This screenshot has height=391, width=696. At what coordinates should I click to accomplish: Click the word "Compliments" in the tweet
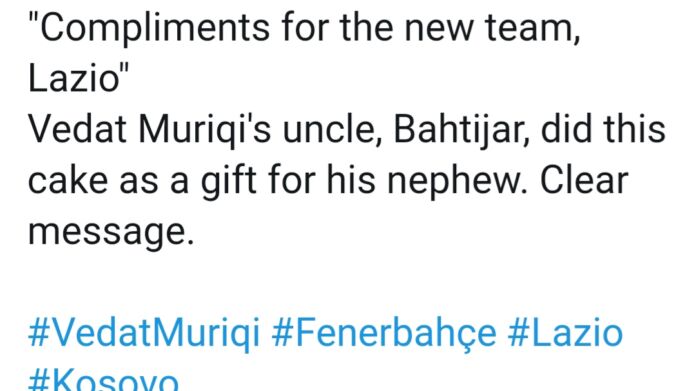[154, 30]
